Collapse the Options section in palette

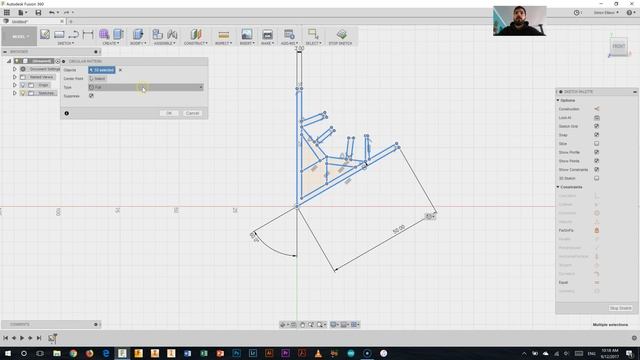point(558,100)
